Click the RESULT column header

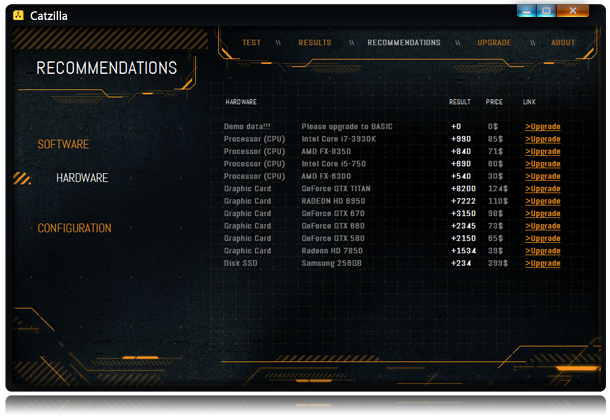(x=459, y=102)
